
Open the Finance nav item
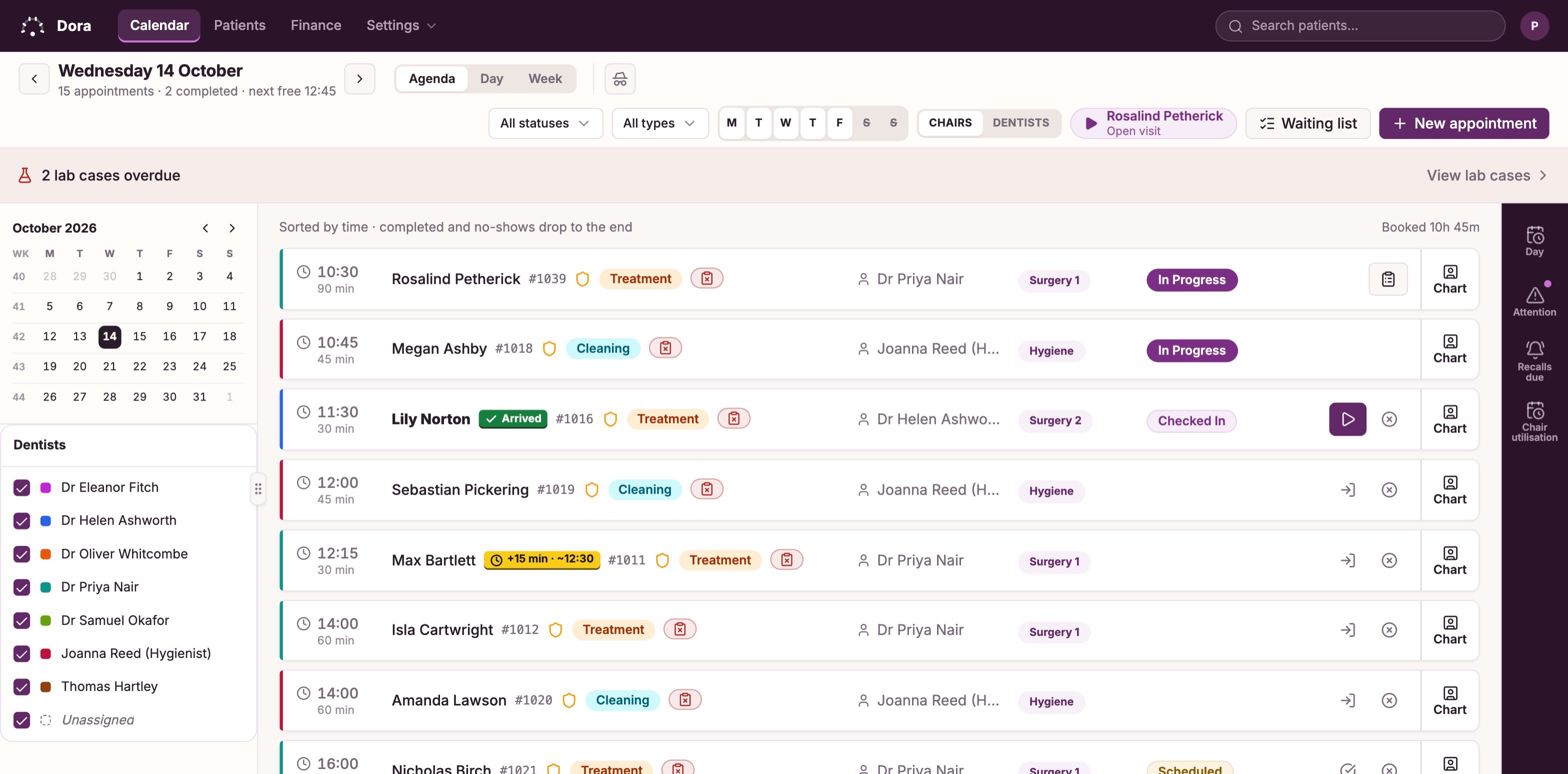coord(316,25)
